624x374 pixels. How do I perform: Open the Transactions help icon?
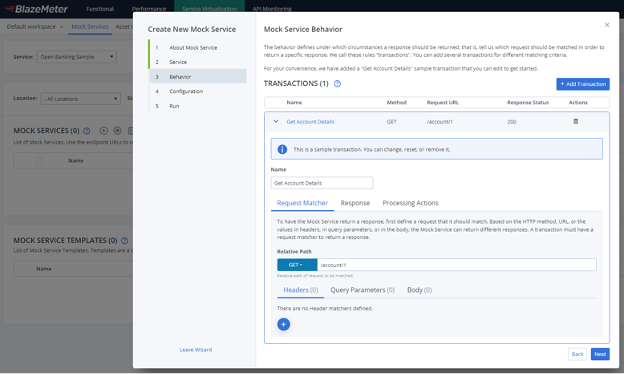tap(337, 84)
